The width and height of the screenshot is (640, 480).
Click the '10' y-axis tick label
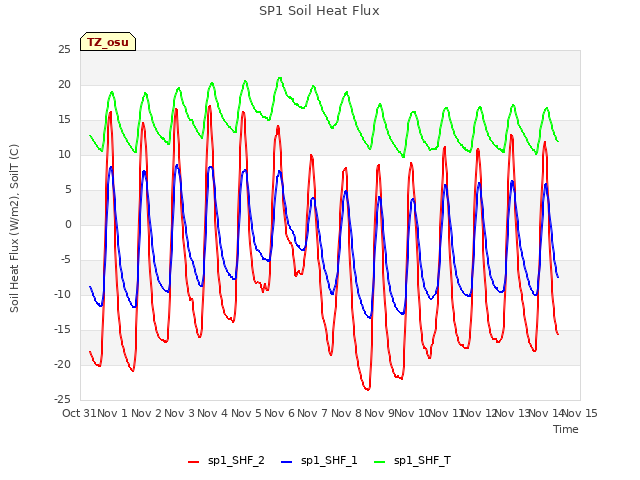click(64, 155)
